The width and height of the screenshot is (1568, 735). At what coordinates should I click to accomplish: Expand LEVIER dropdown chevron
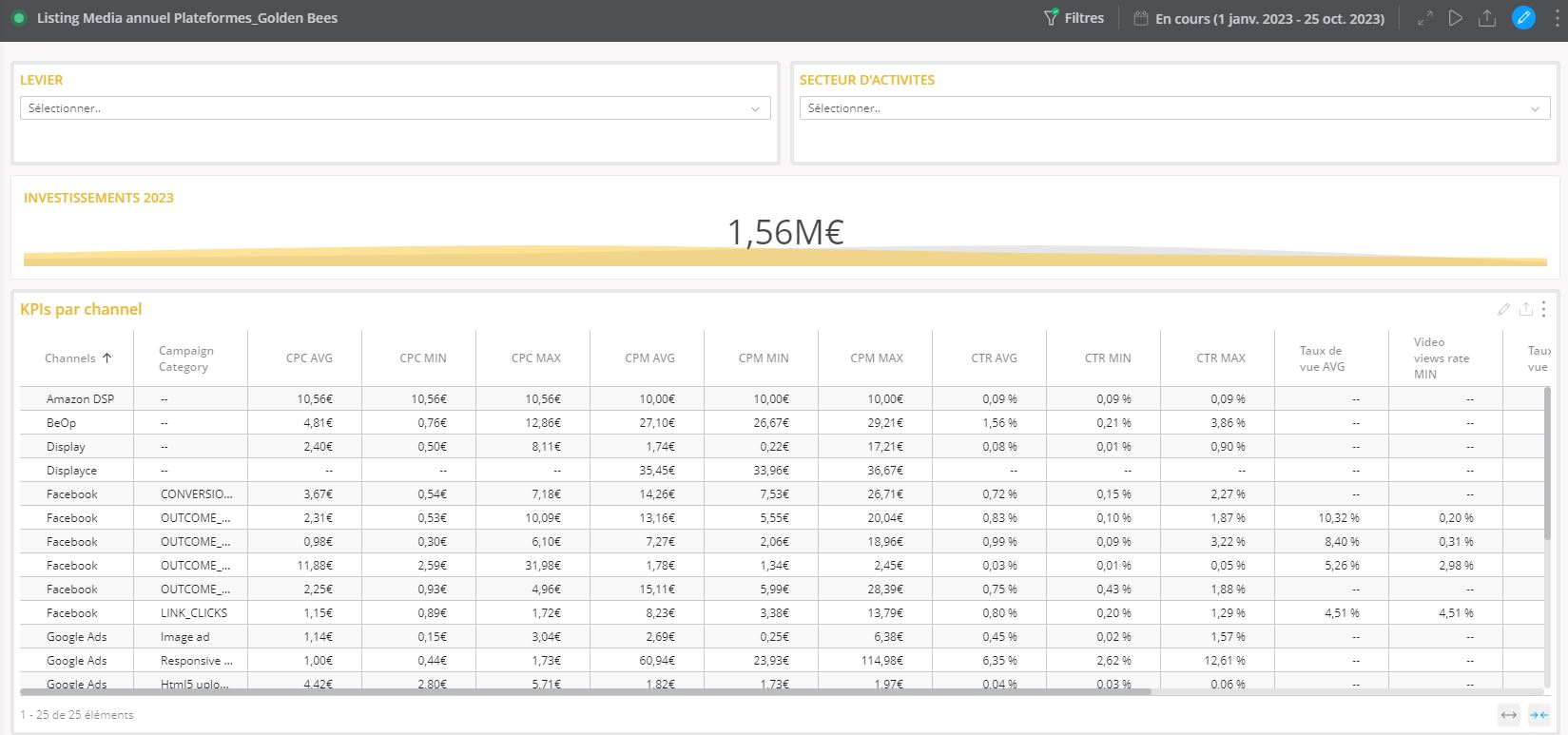(x=755, y=108)
